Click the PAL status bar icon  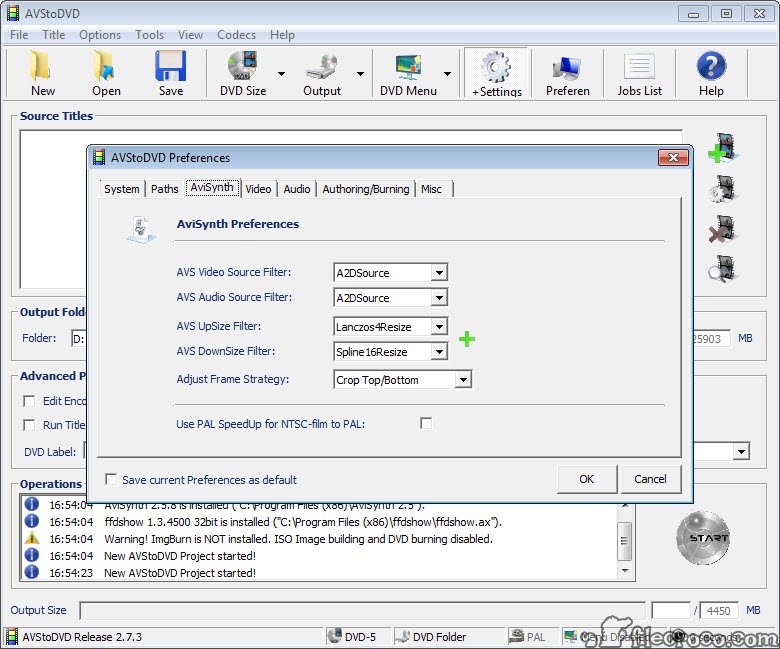[x=516, y=636]
